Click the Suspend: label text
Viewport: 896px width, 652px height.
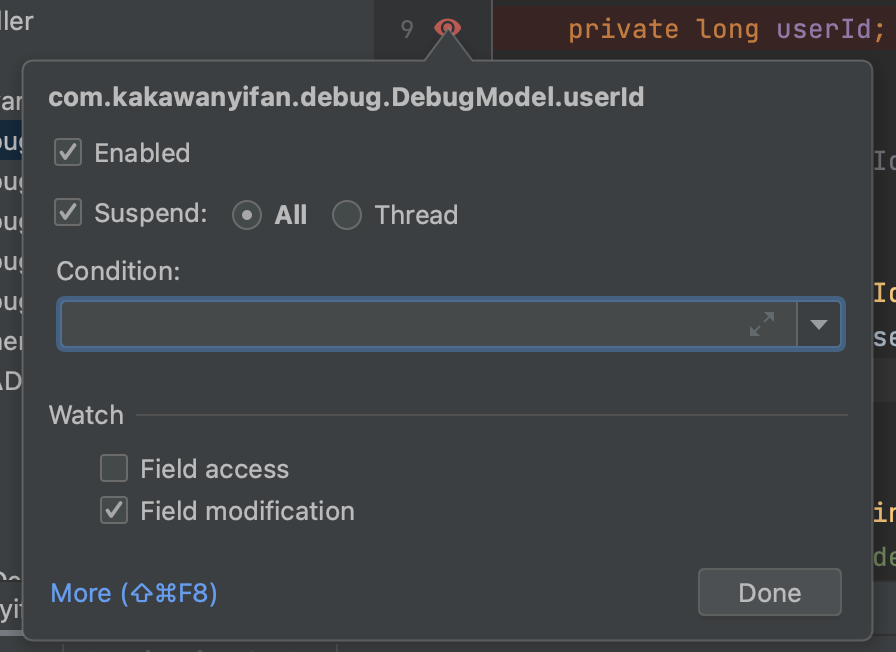pyautogui.click(x=150, y=214)
